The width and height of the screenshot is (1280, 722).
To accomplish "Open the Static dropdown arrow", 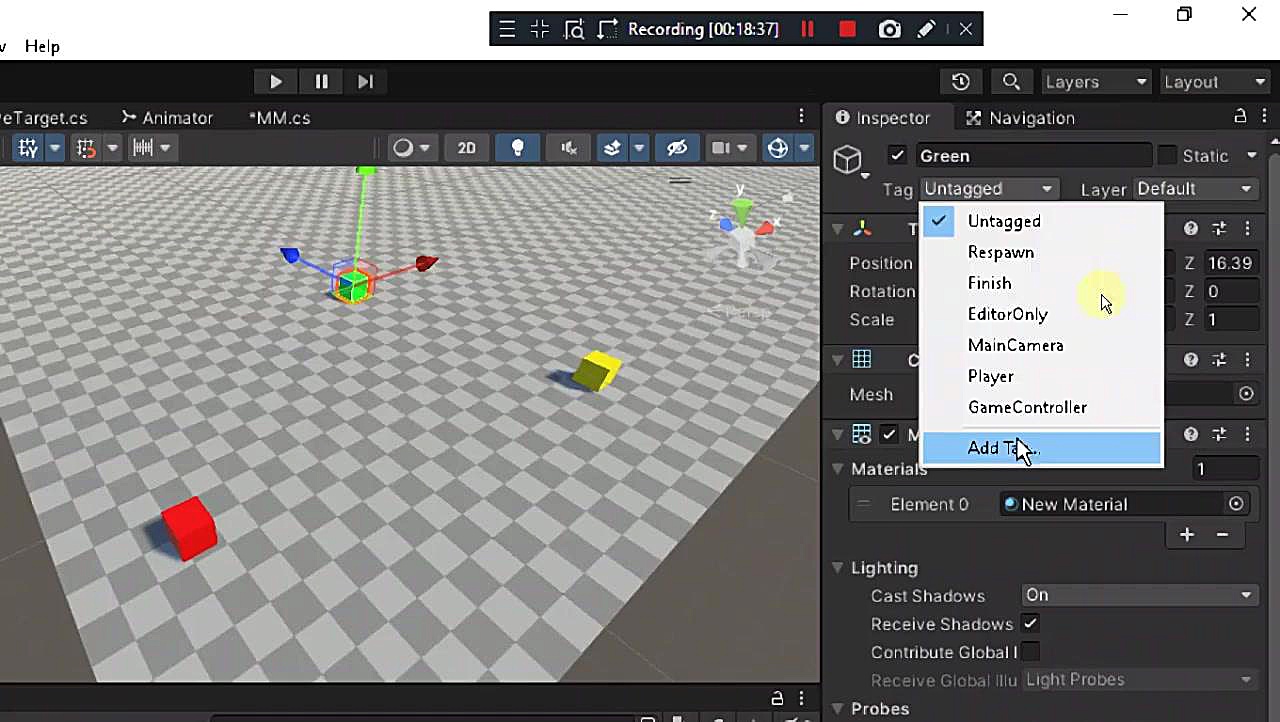I will coord(1251,155).
